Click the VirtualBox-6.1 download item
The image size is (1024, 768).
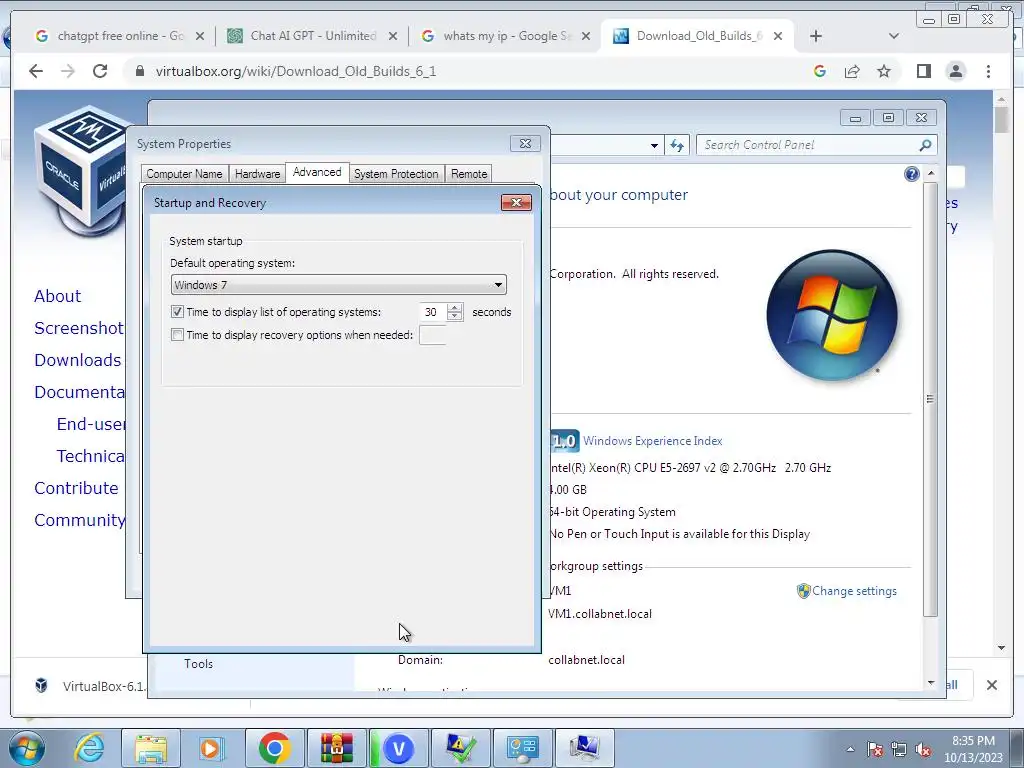point(91,686)
